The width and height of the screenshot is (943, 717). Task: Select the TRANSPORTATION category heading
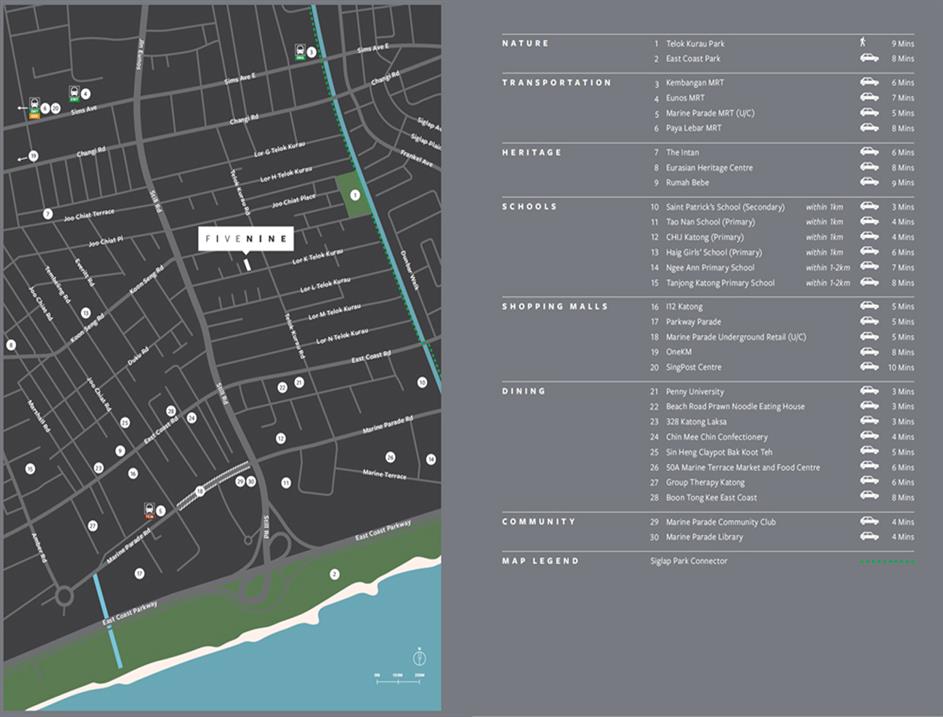click(556, 83)
